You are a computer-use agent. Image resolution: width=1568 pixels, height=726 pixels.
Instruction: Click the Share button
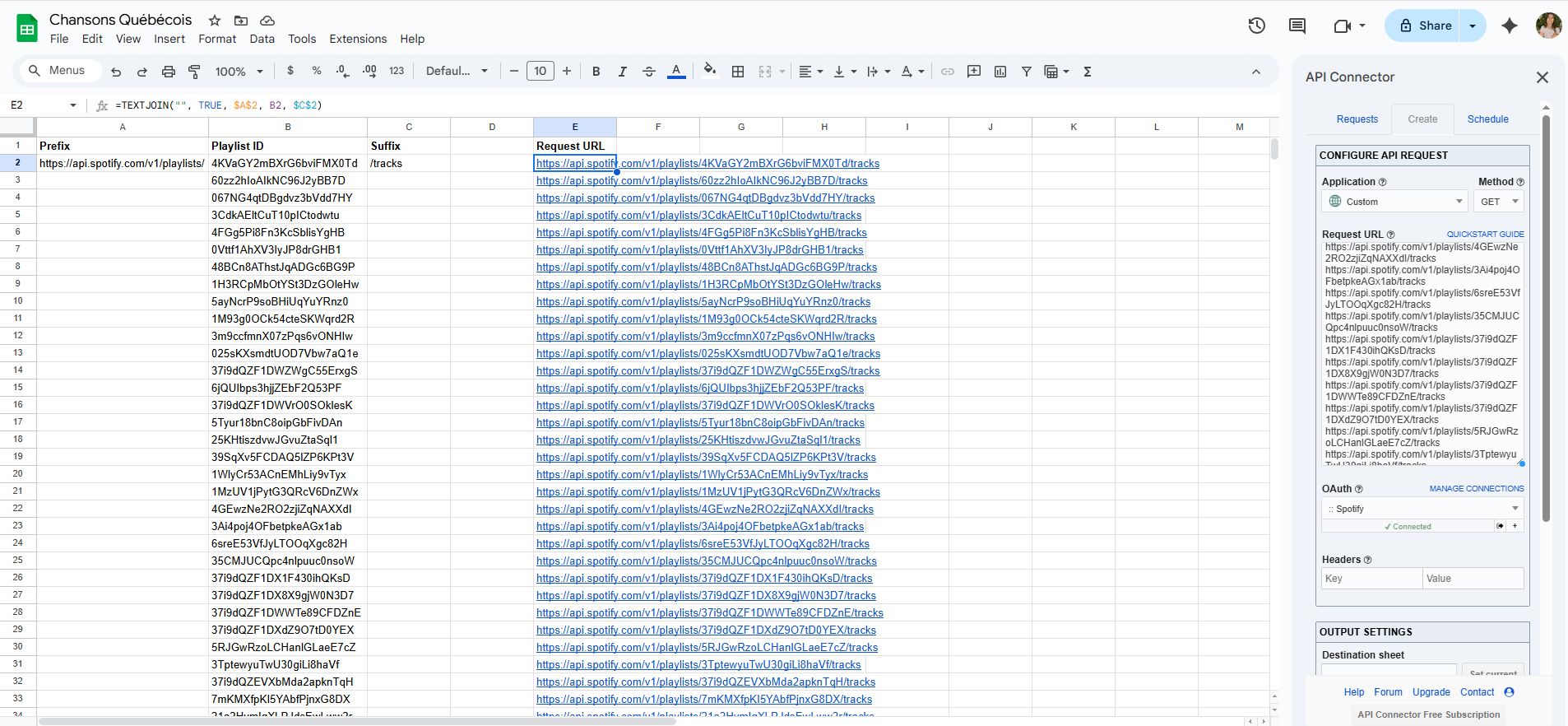(1422, 26)
